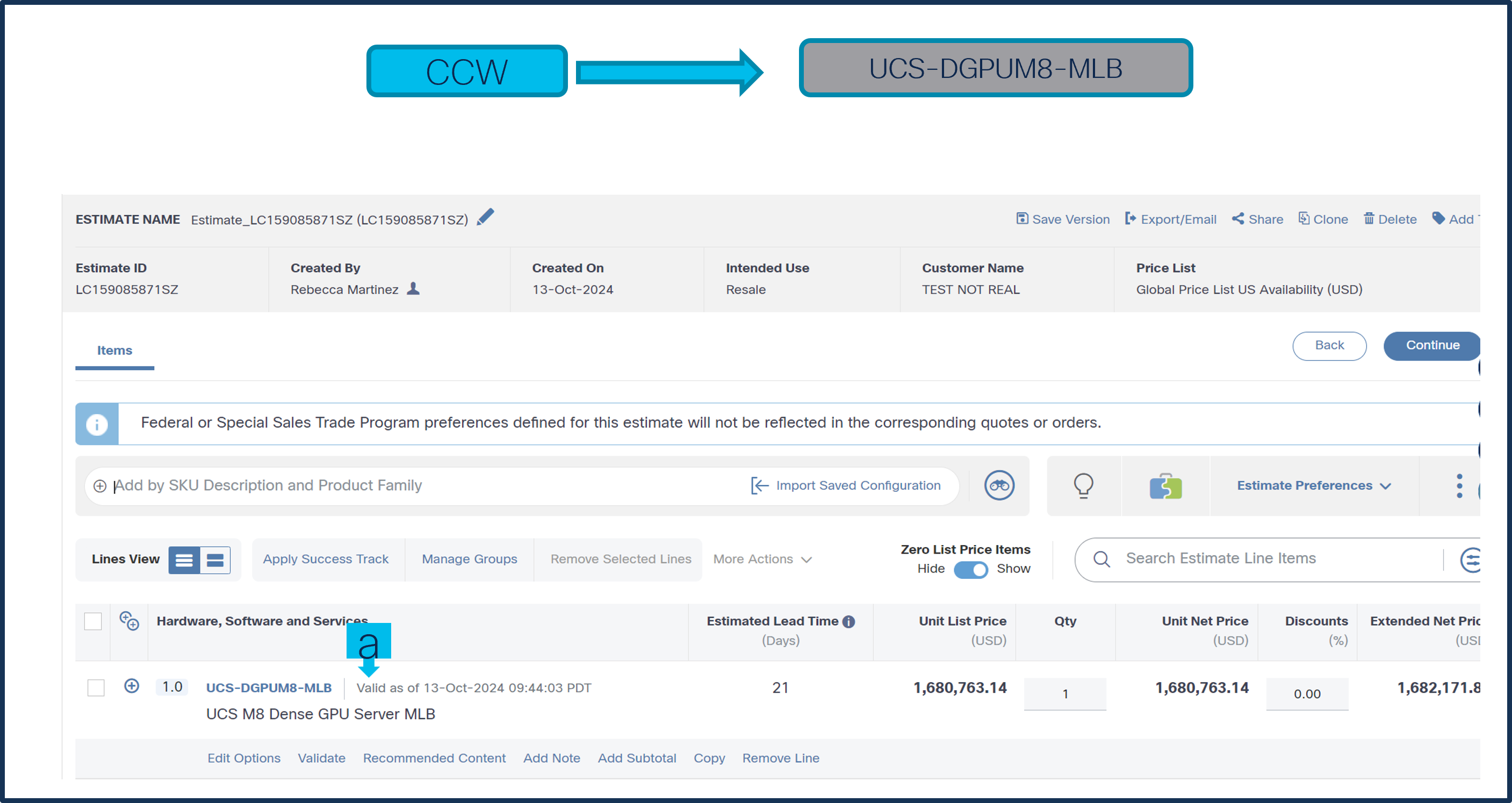This screenshot has height=803, width=1512.
Task: Check the UCS-DGPUM8-MLB line checkbox
Action: [96, 687]
